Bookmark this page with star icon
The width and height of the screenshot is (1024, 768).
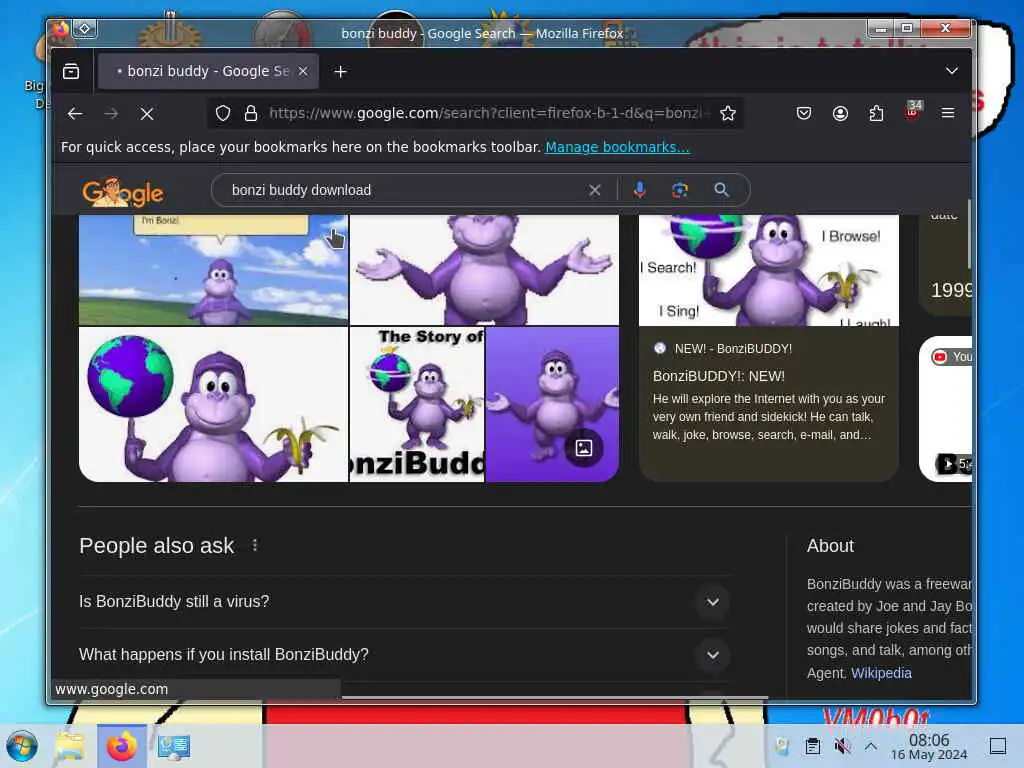tap(728, 114)
